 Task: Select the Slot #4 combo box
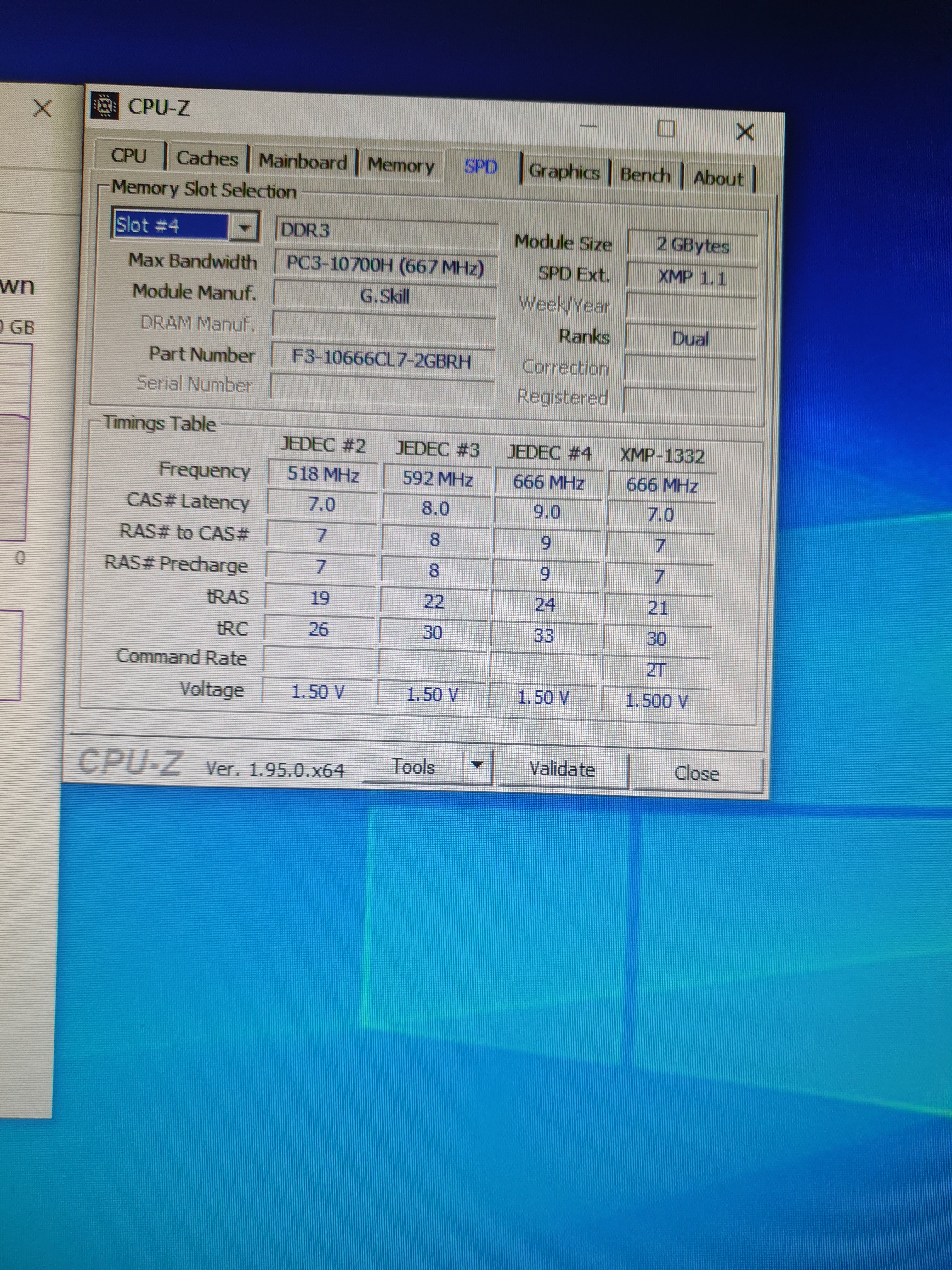pyautogui.click(x=171, y=226)
